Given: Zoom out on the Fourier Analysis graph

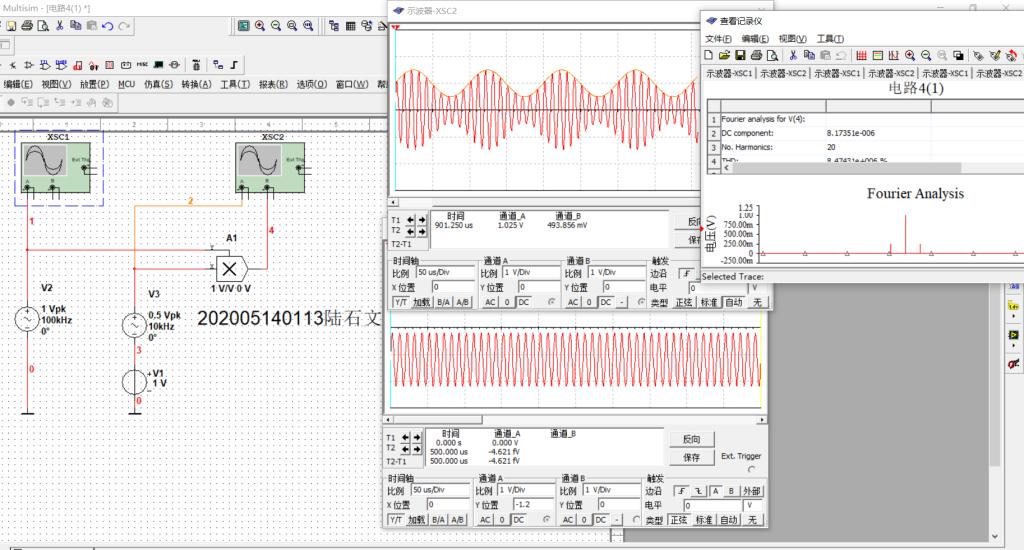Looking at the screenshot, I should (x=926, y=56).
